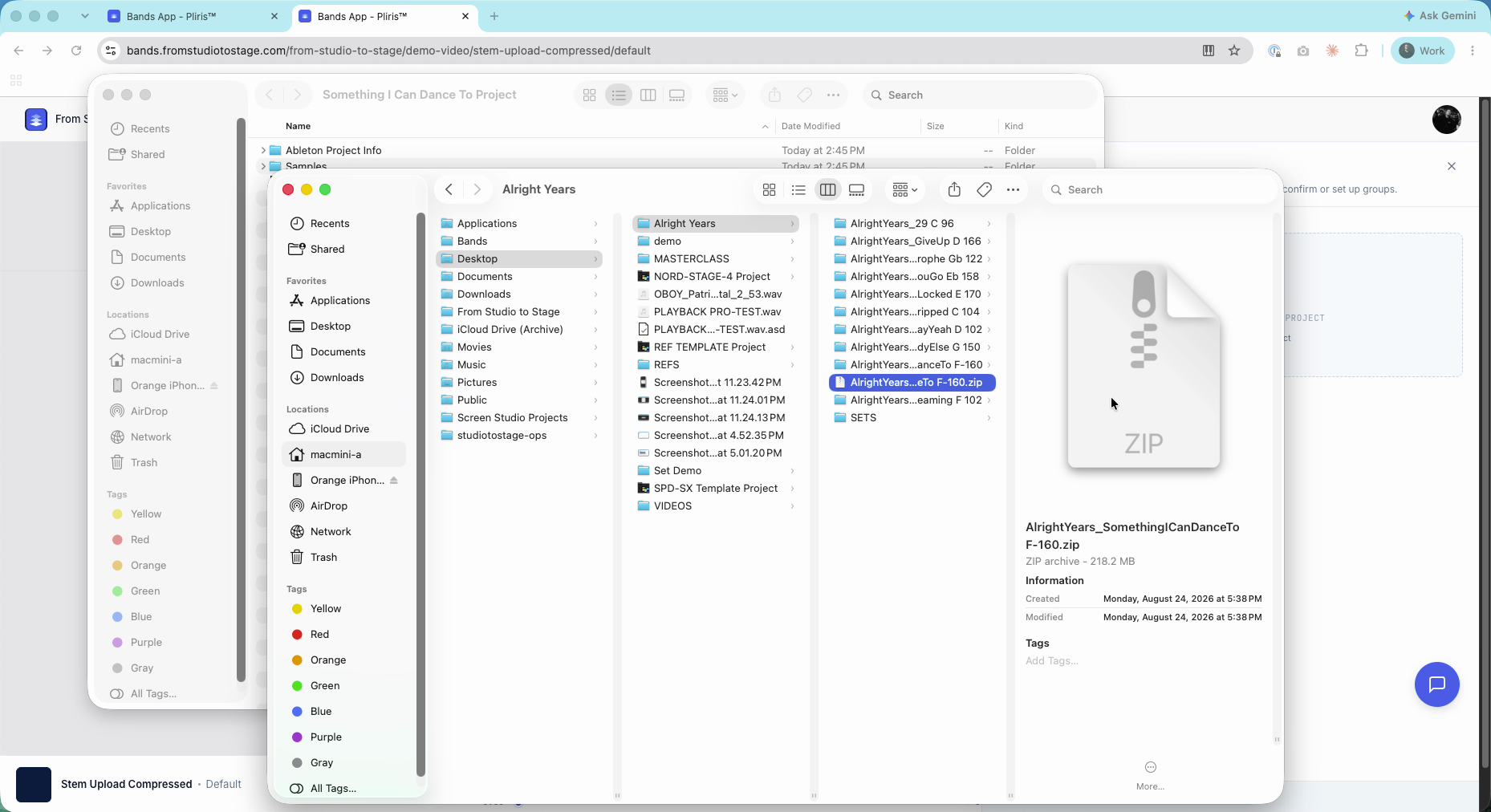Open a new browser tab
This screenshot has width=1491, height=812.
[494, 16]
